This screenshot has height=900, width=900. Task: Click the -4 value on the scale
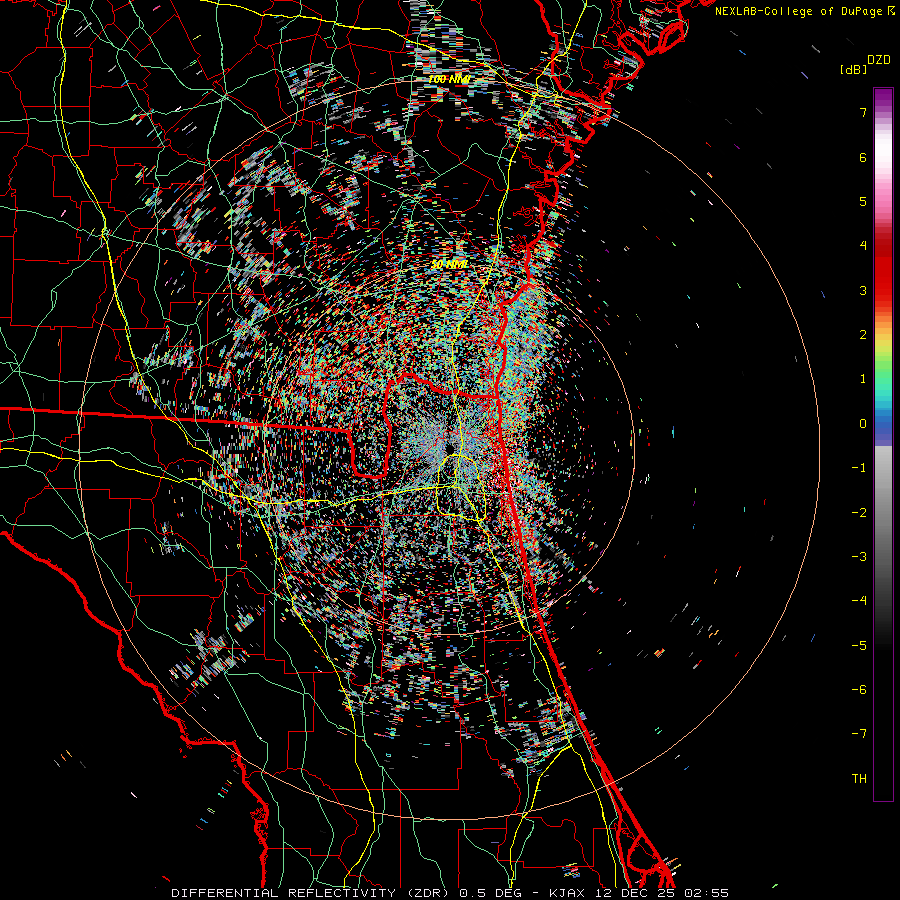pos(859,601)
